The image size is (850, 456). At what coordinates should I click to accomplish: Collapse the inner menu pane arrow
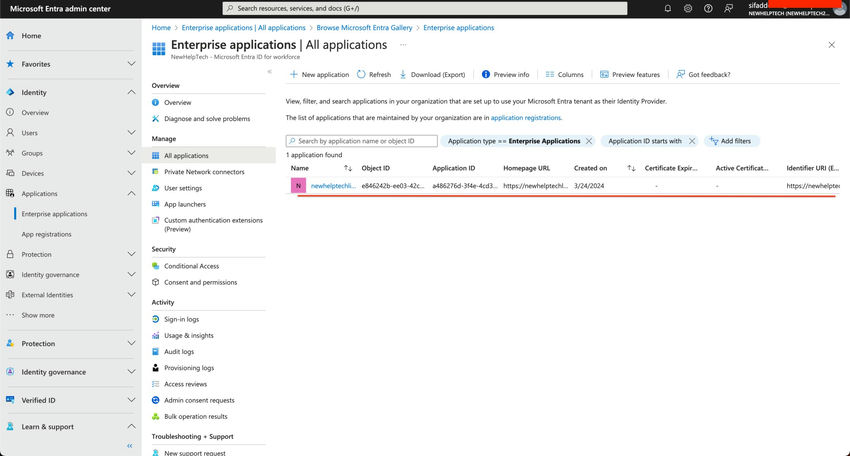click(x=269, y=72)
